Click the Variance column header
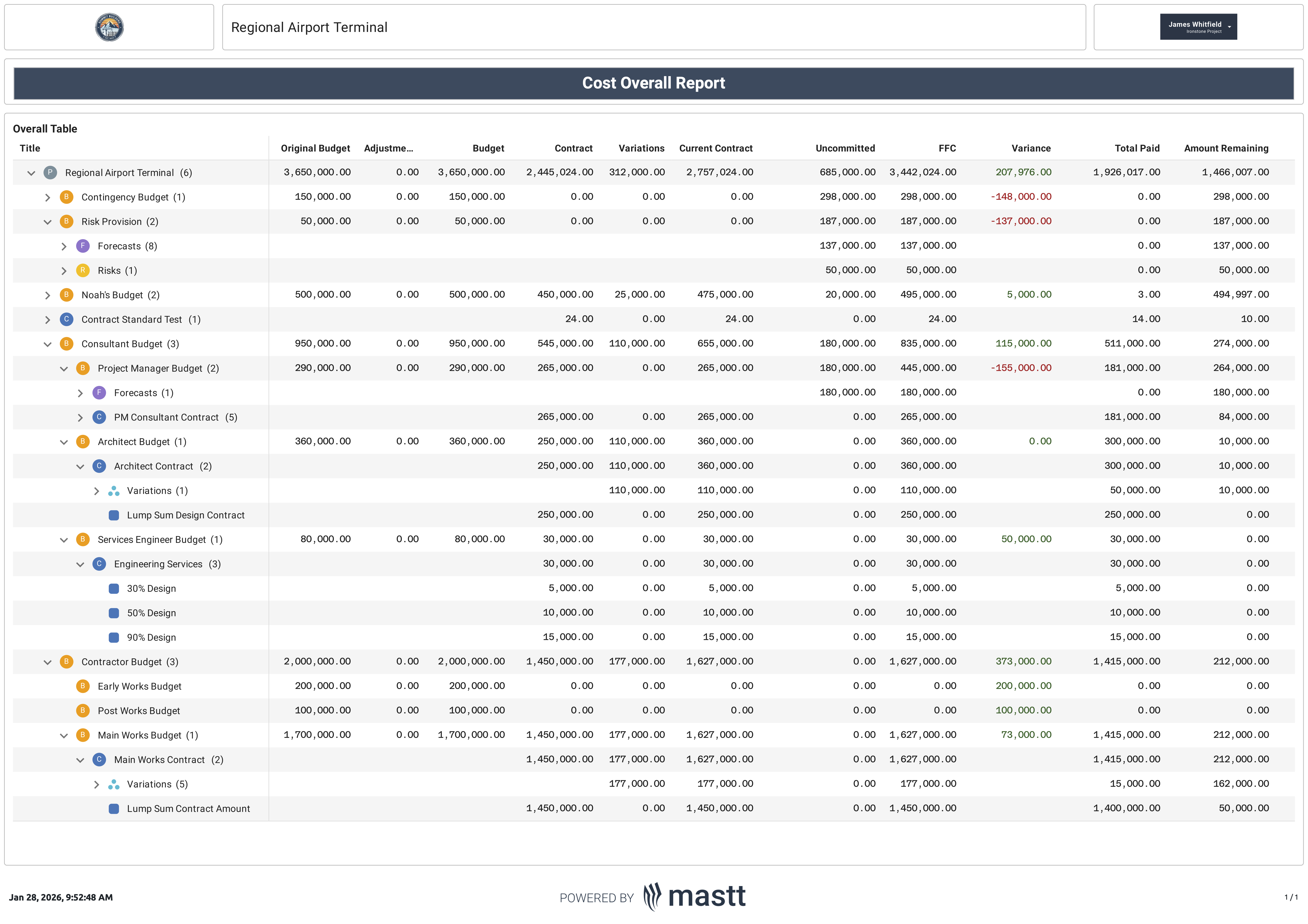 click(x=1031, y=148)
